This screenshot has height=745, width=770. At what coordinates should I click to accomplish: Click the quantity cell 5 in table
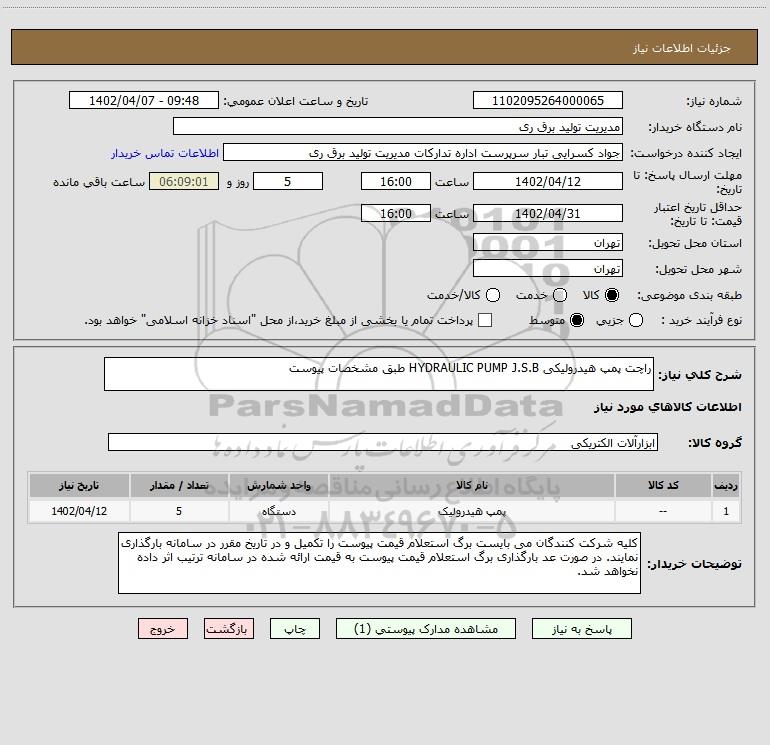click(x=179, y=511)
